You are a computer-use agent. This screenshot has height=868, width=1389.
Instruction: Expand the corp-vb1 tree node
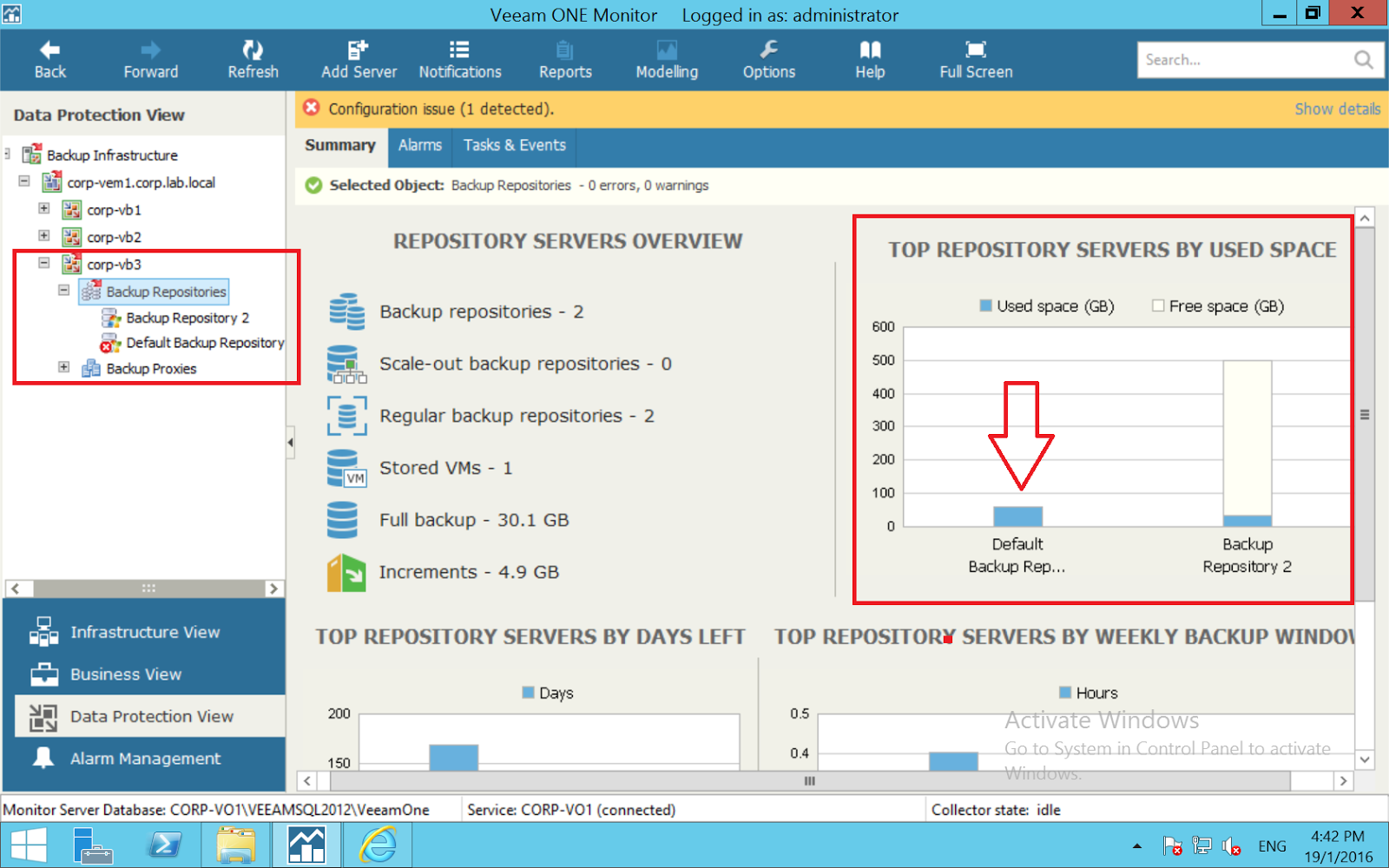coord(43,208)
